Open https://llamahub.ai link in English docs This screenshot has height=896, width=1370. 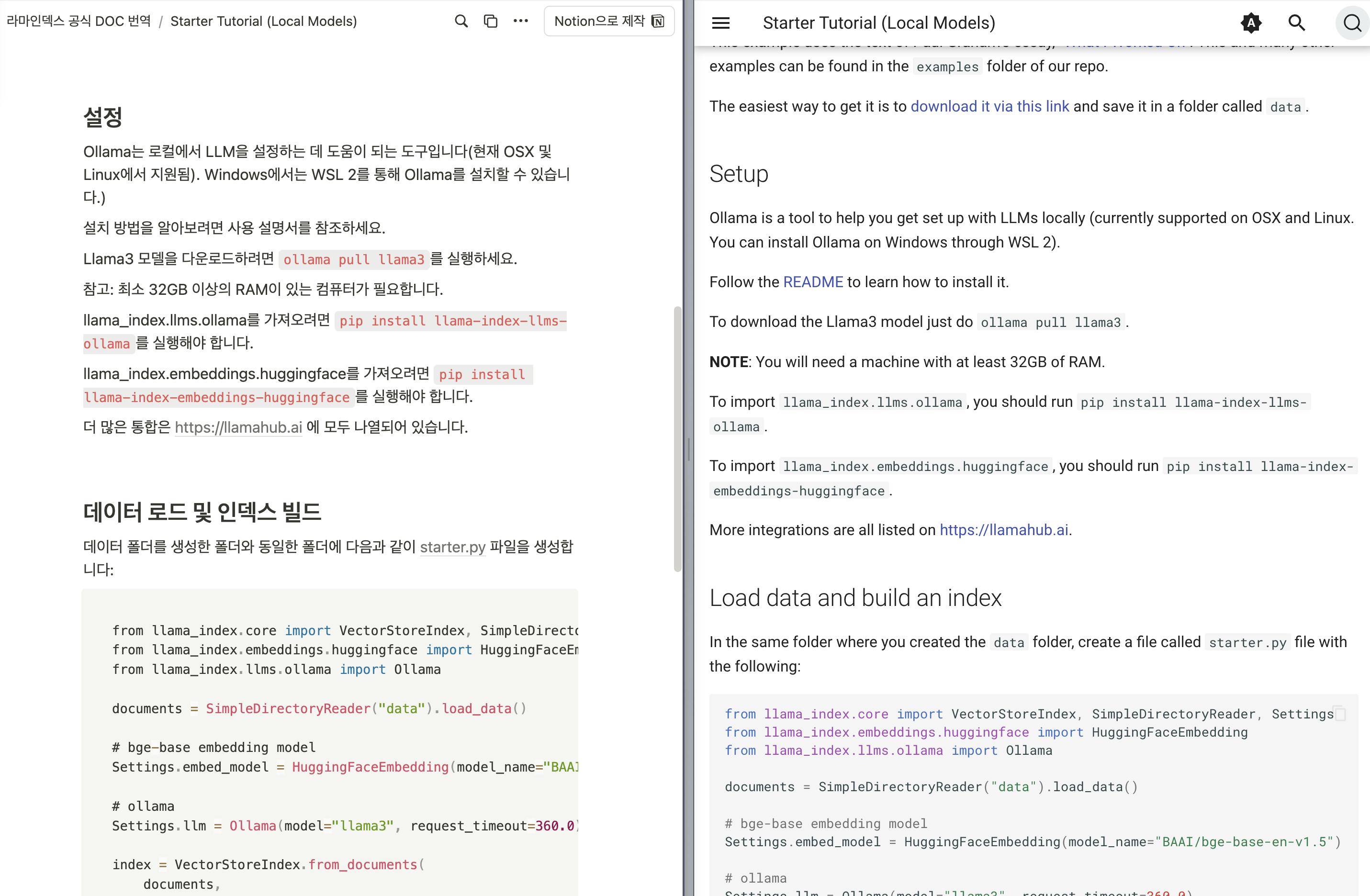(x=1004, y=530)
